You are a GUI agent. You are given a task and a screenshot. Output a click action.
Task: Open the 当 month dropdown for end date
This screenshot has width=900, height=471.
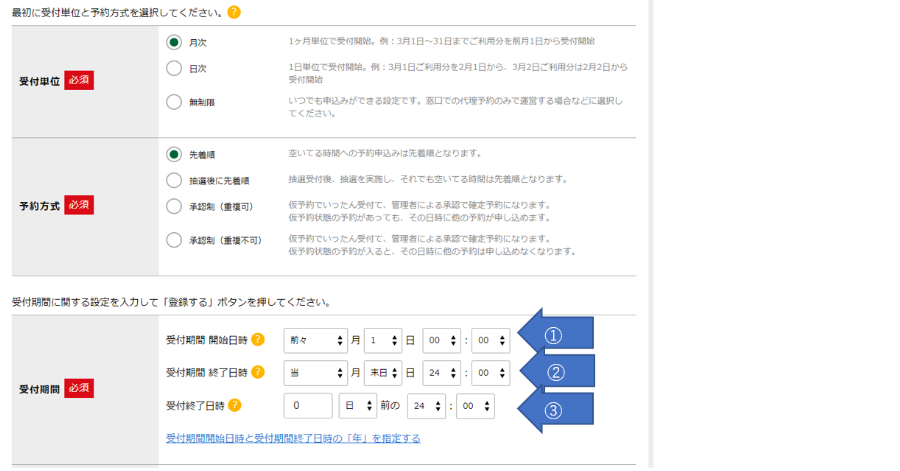coord(315,373)
